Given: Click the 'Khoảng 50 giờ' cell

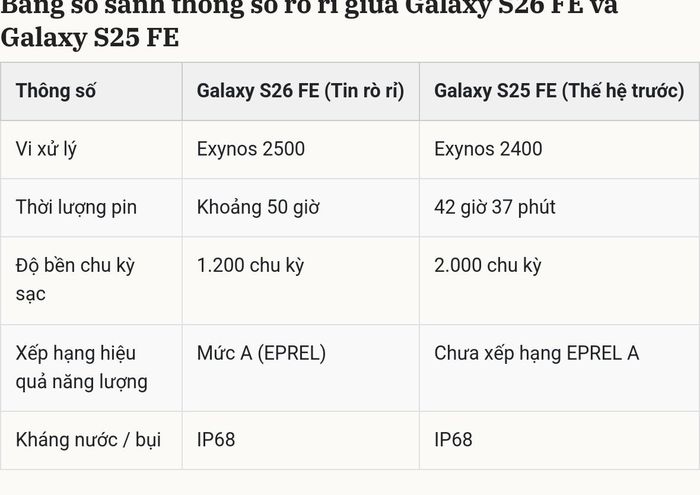Looking at the screenshot, I should pos(258,208).
